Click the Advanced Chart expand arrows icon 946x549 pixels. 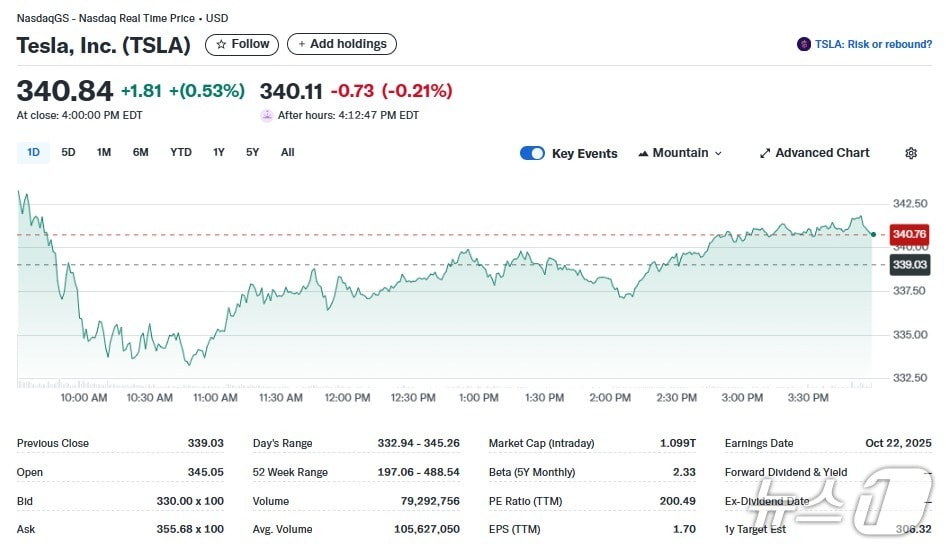765,153
